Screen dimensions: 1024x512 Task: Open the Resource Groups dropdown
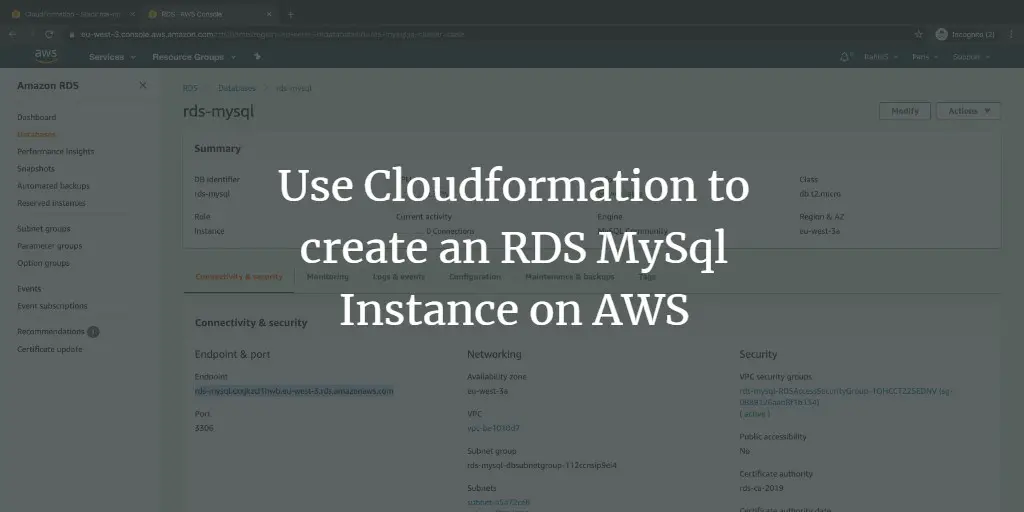pos(193,57)
